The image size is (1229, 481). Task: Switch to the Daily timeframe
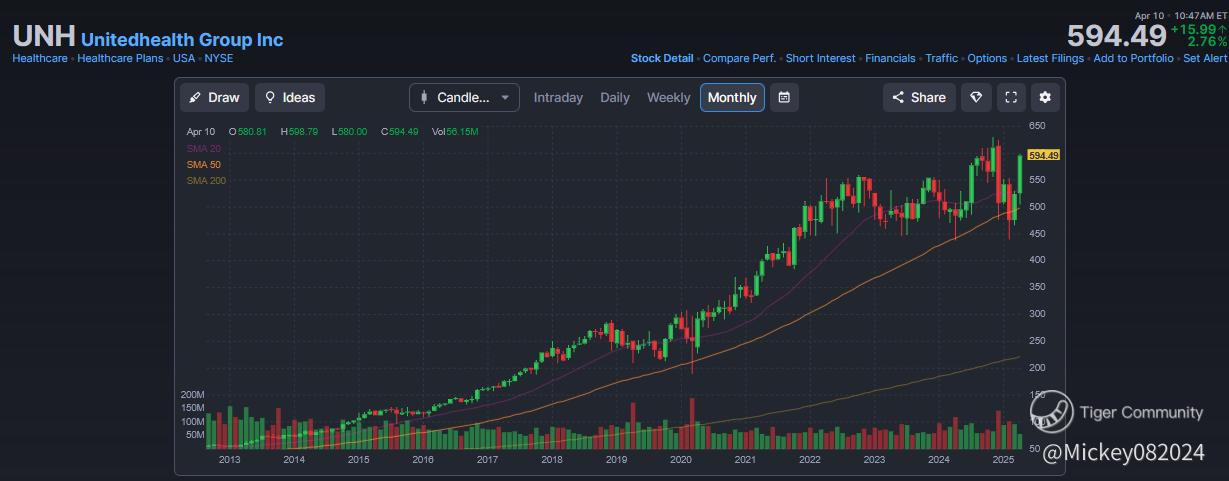615,97
